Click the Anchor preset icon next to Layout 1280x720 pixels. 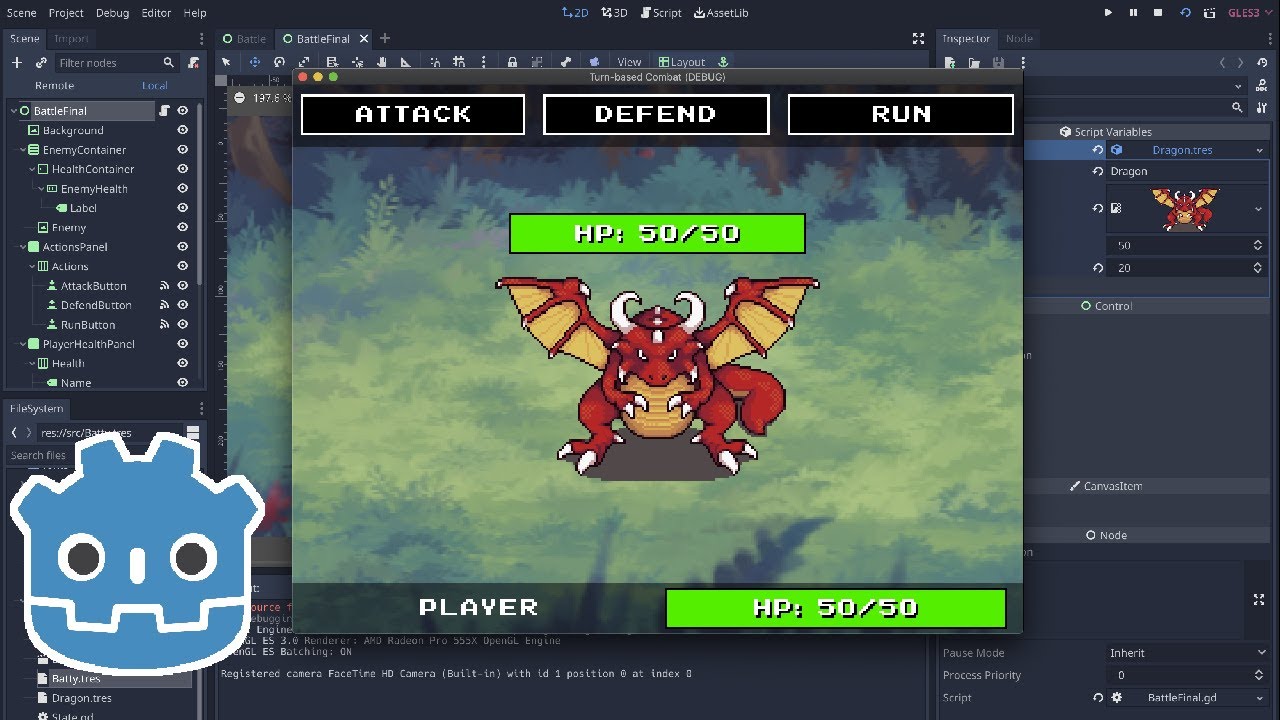click(x=723, y=62)
